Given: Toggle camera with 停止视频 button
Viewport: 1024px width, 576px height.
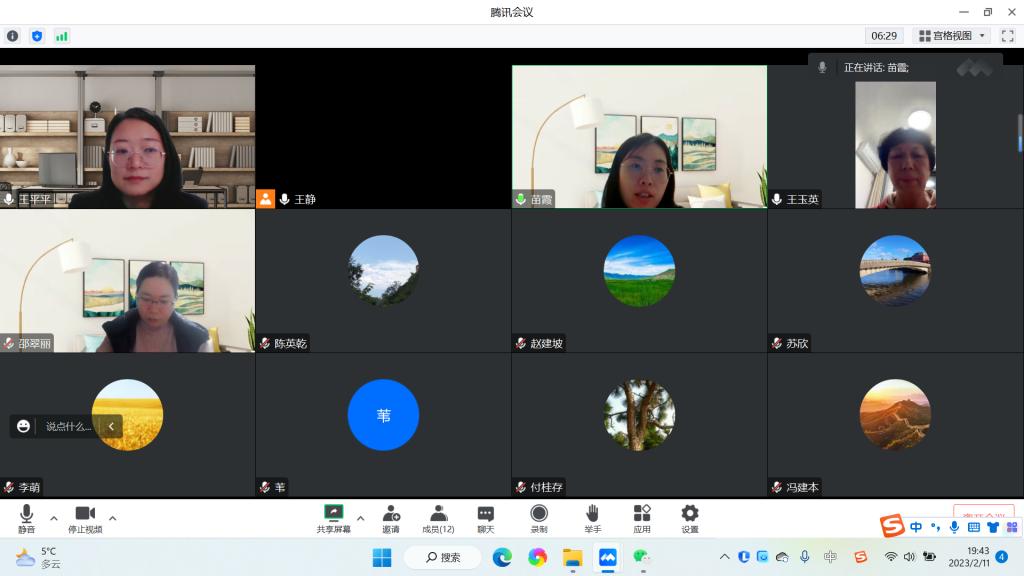Looking at the screenshot, I should [x=85, y=517].
